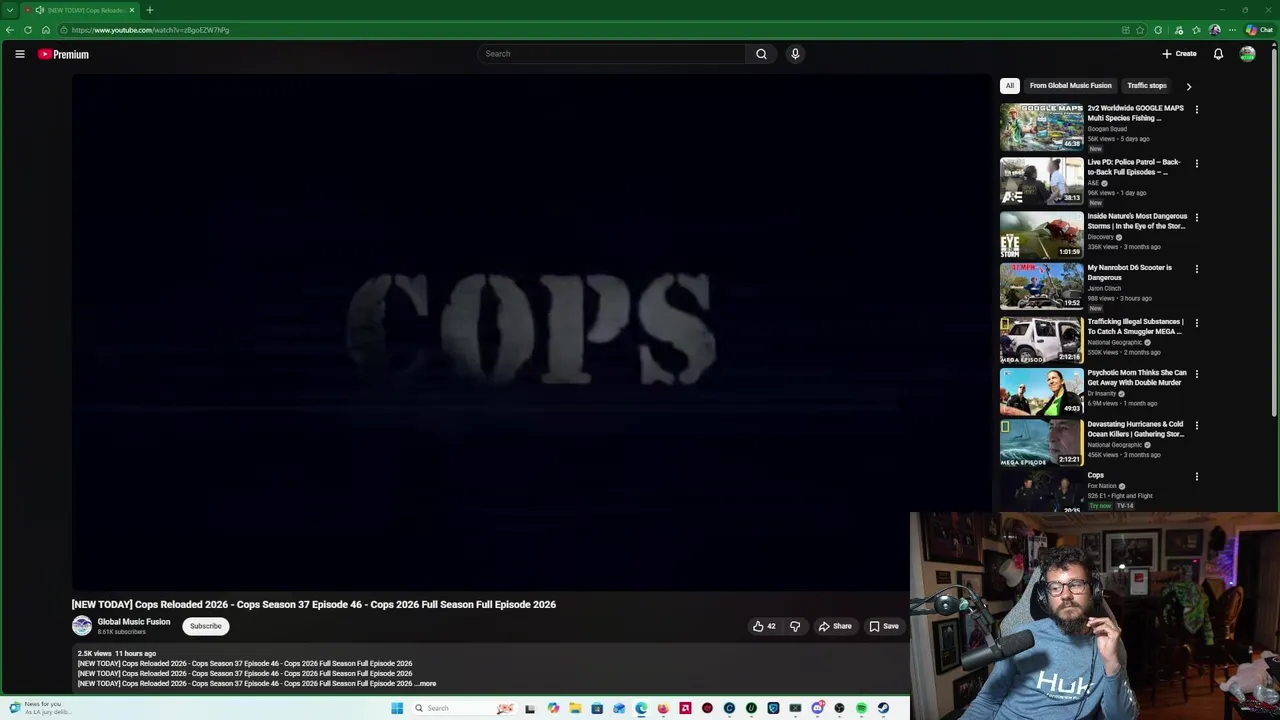This screenshot has width=1280, height=720.
Task: Open the tab actions dropdown chevron
Action: (9, 10)
